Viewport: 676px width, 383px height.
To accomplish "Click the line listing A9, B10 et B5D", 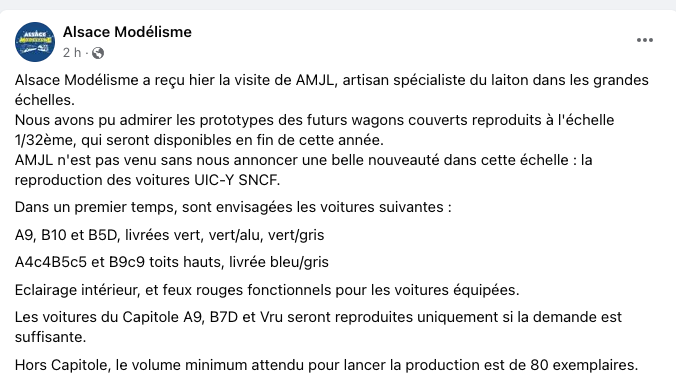I will 169,235.
